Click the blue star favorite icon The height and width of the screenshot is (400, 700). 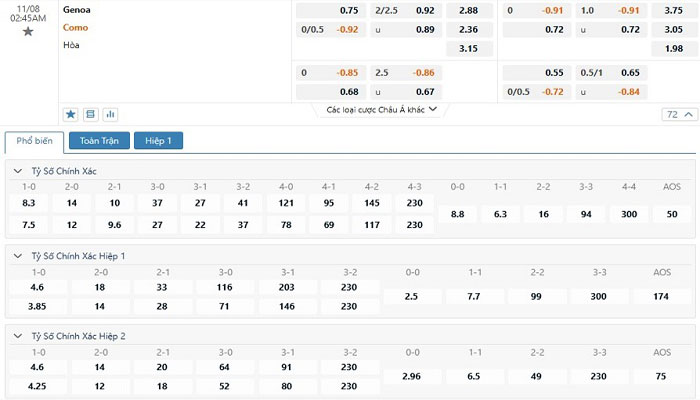(71, 115)
